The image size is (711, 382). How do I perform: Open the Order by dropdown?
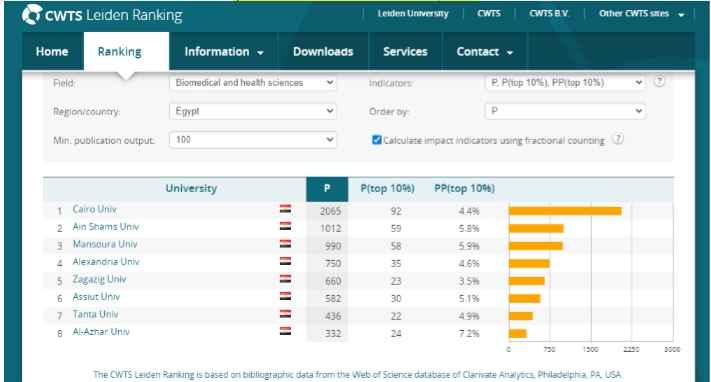(x=565, y=111)
